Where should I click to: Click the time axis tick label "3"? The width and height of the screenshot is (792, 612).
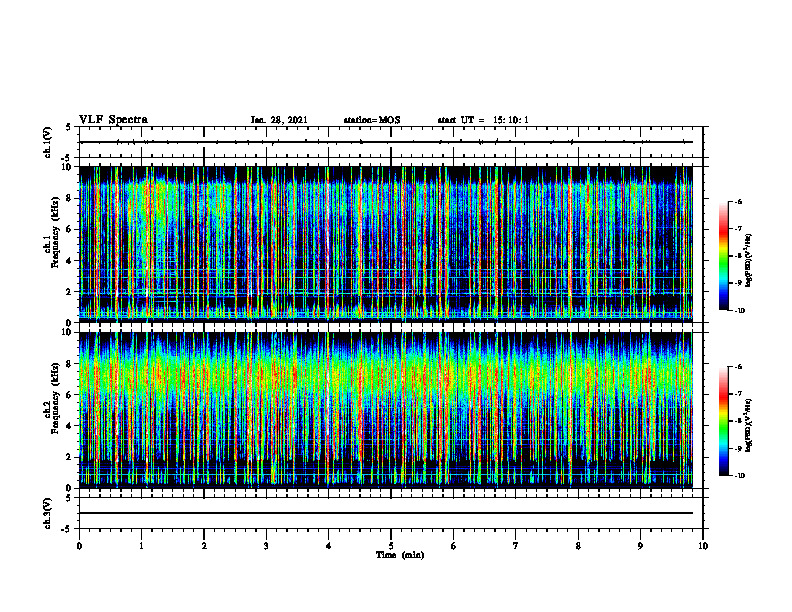coord(266,546)
